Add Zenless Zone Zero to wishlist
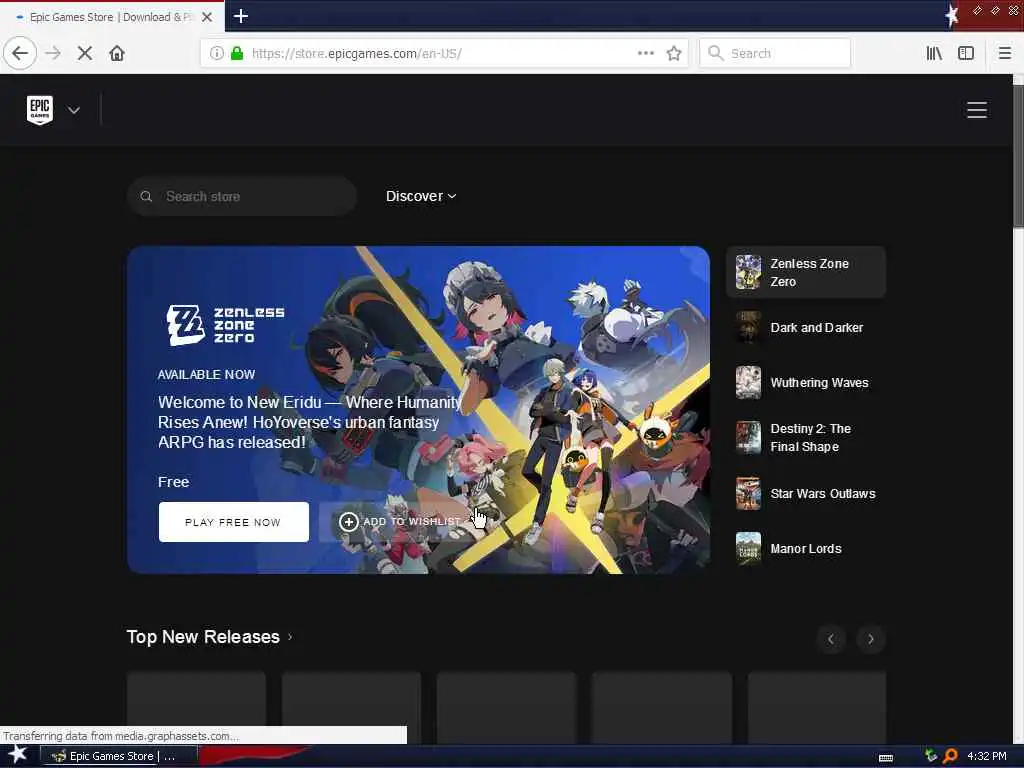The width and height of the screenshot is (1024, 768). coord(398,522)
